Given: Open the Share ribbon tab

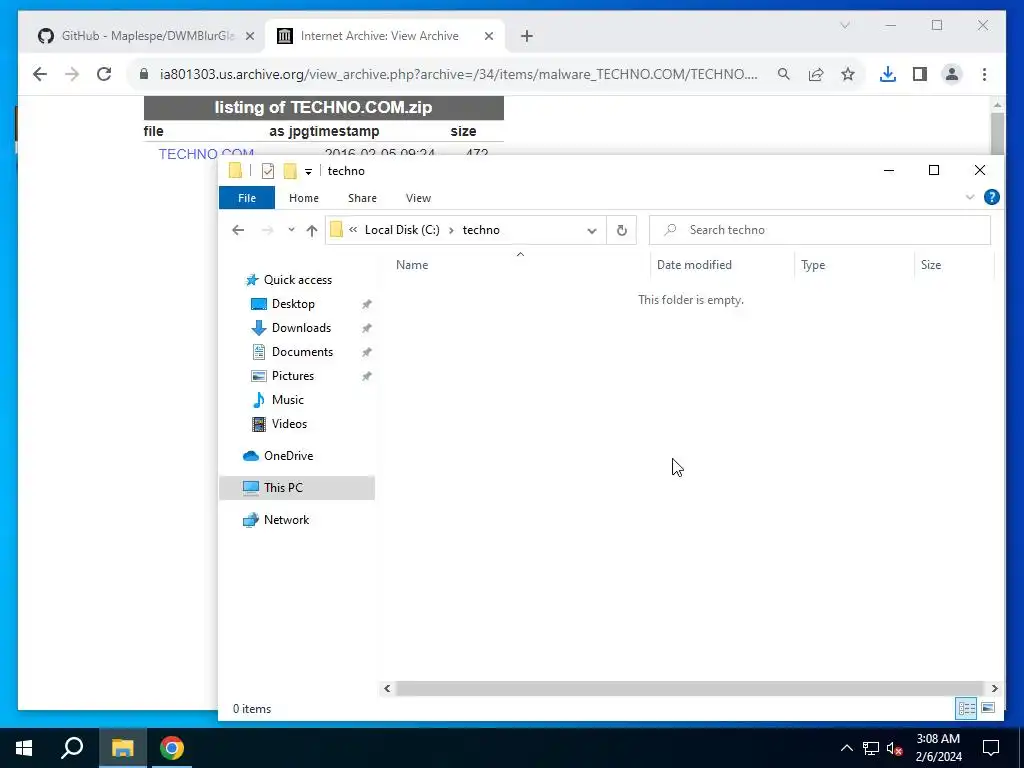Looking at the screenshot, I should (362, 198).
